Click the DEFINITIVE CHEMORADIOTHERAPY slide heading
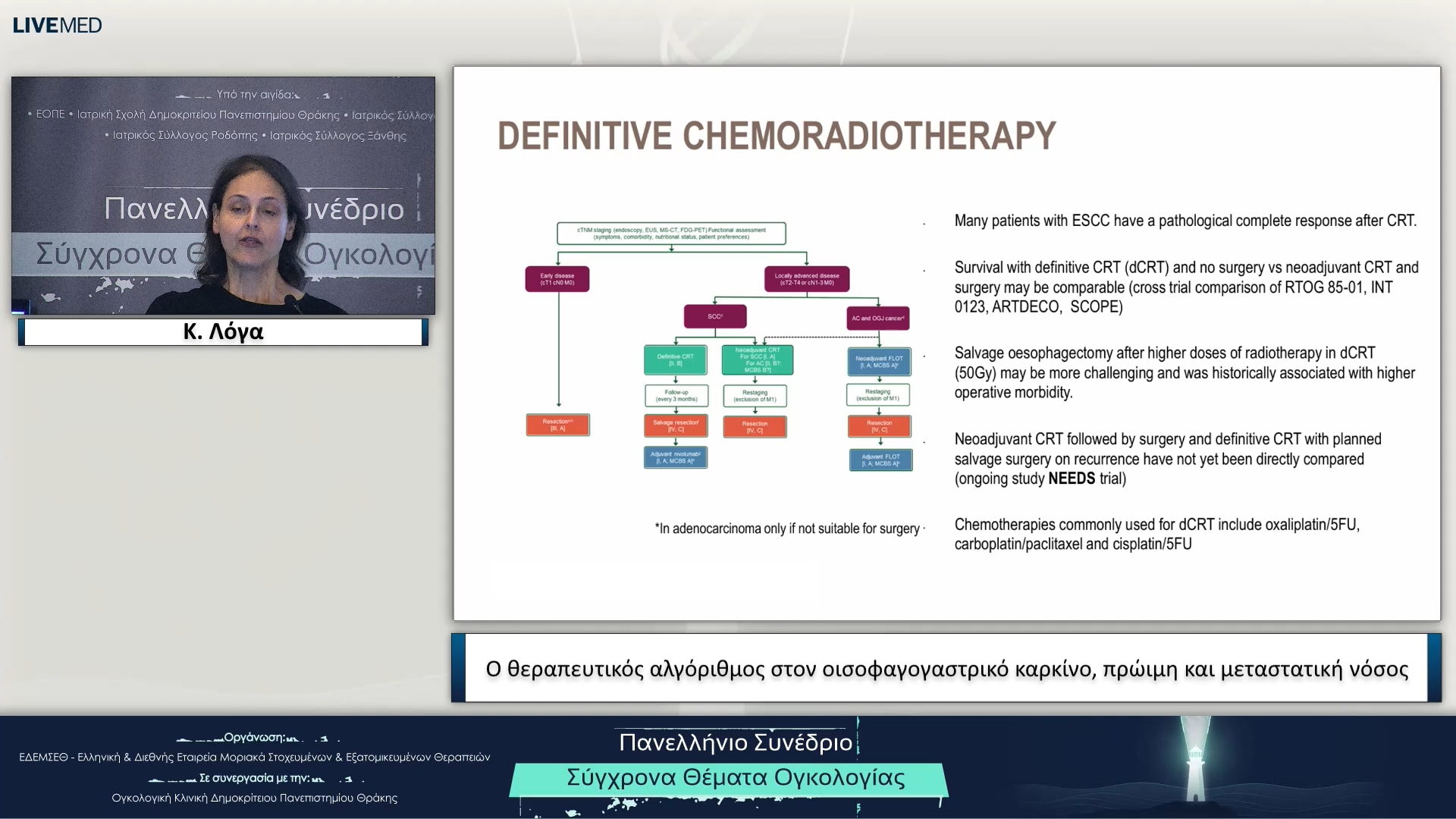Image resolution: width=1456 pixels, height=819 pixels. click(776, 136)
